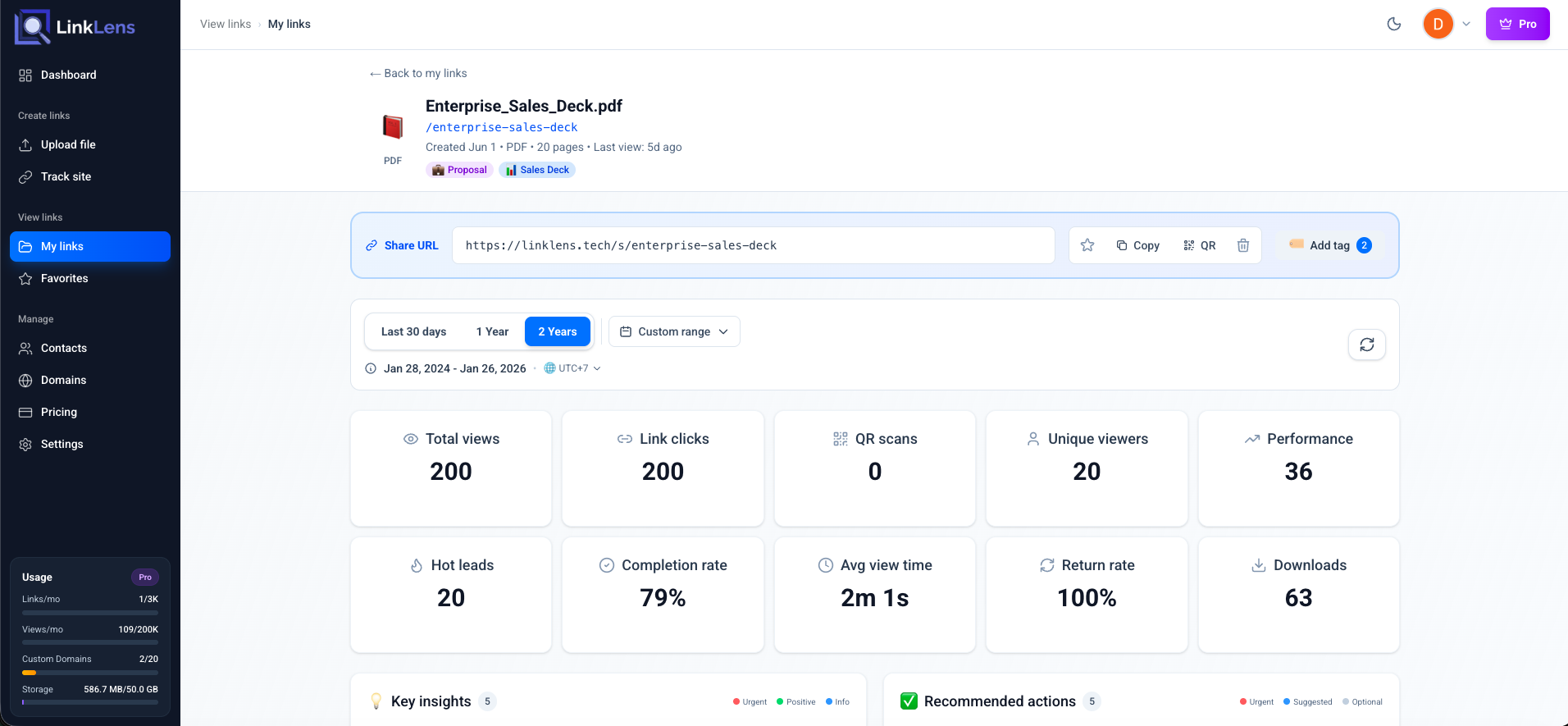
Task: Open the Dashboard page
Action: (x=90, y=75)
